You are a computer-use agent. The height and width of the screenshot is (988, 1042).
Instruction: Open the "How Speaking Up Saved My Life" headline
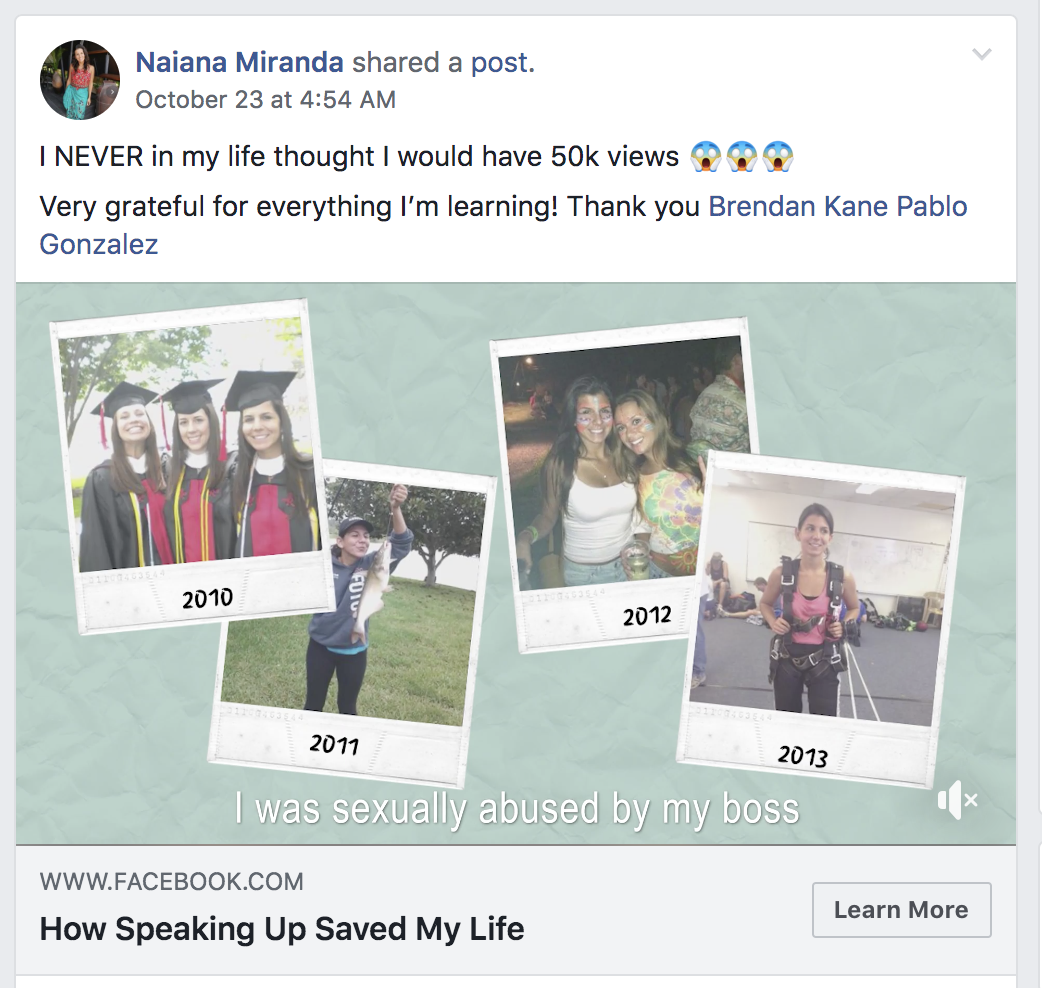(x=282, y=929)
